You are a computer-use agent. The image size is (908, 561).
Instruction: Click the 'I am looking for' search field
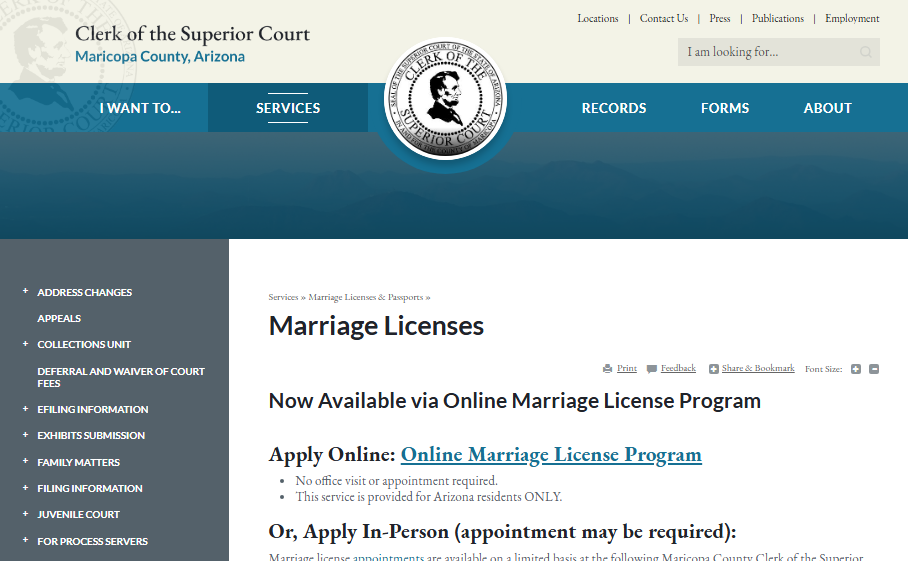point(765,52)
